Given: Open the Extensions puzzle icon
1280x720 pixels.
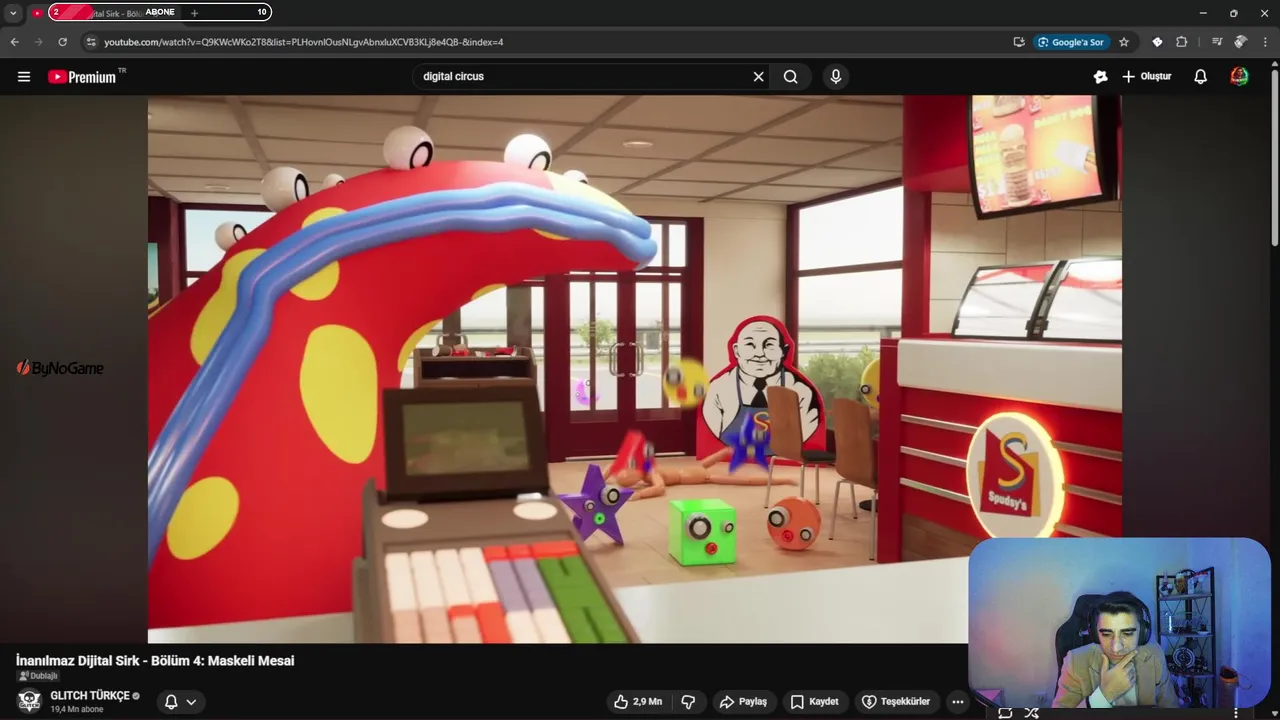Looking at the screenshot, I should click(1181, 42).
